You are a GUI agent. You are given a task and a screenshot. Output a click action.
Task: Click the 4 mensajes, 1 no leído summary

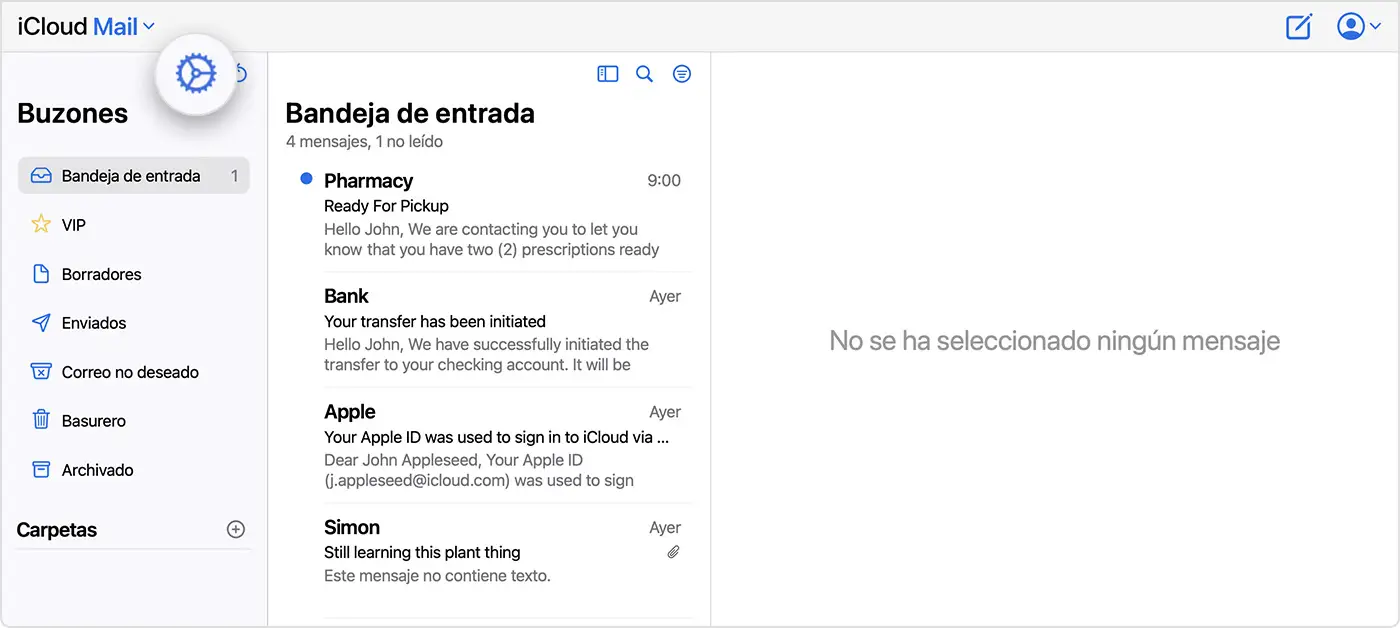coord(364,142)
